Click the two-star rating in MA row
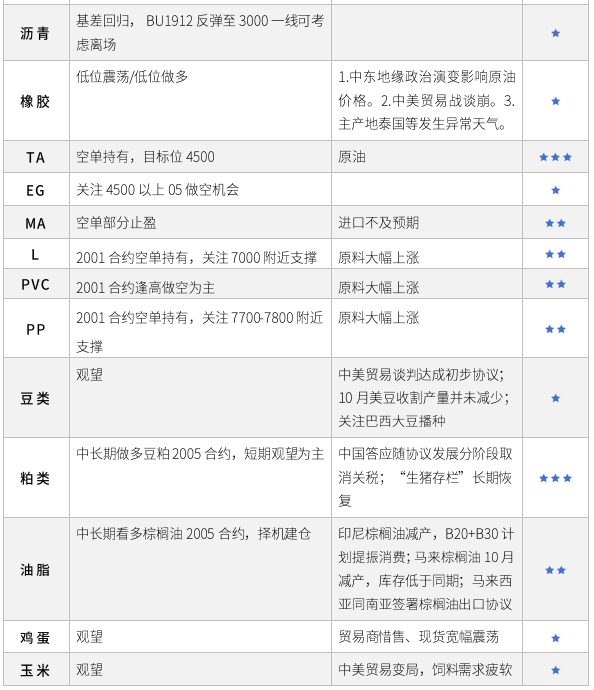Screen dimensions: 594x690 [x=555, y=223]
